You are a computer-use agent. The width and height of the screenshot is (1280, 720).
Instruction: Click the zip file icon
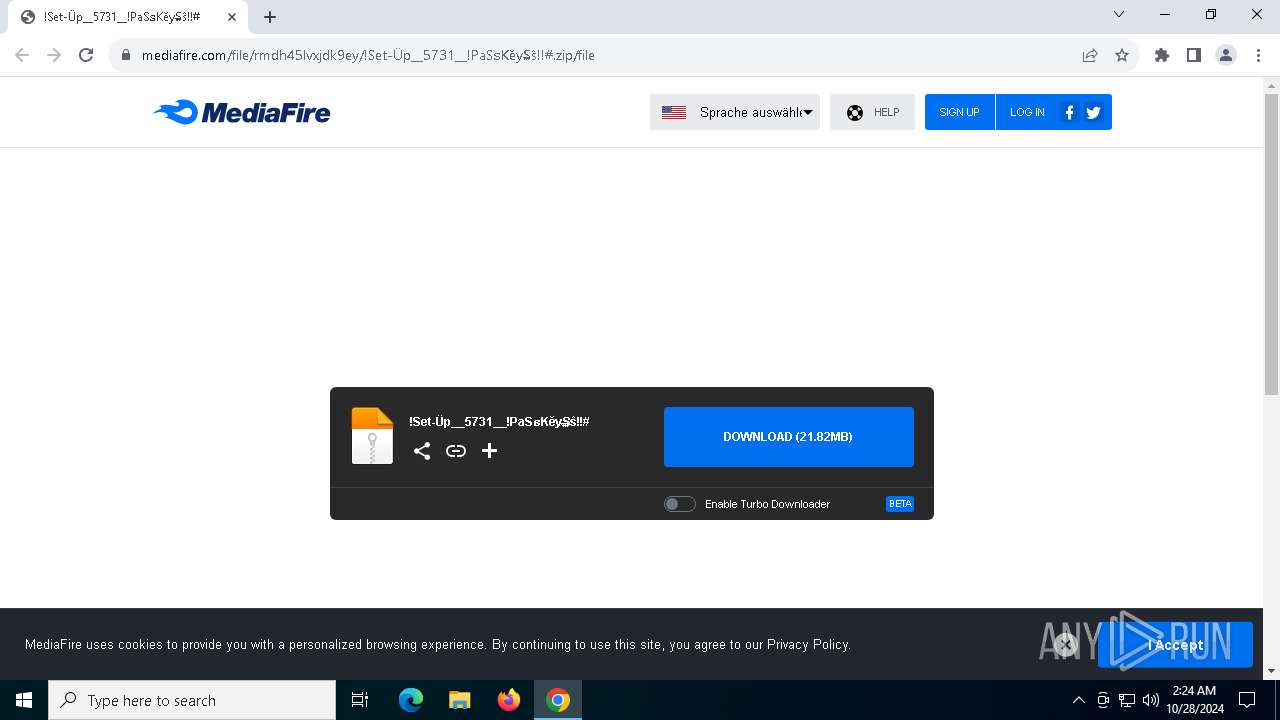[x=372, y=436]
